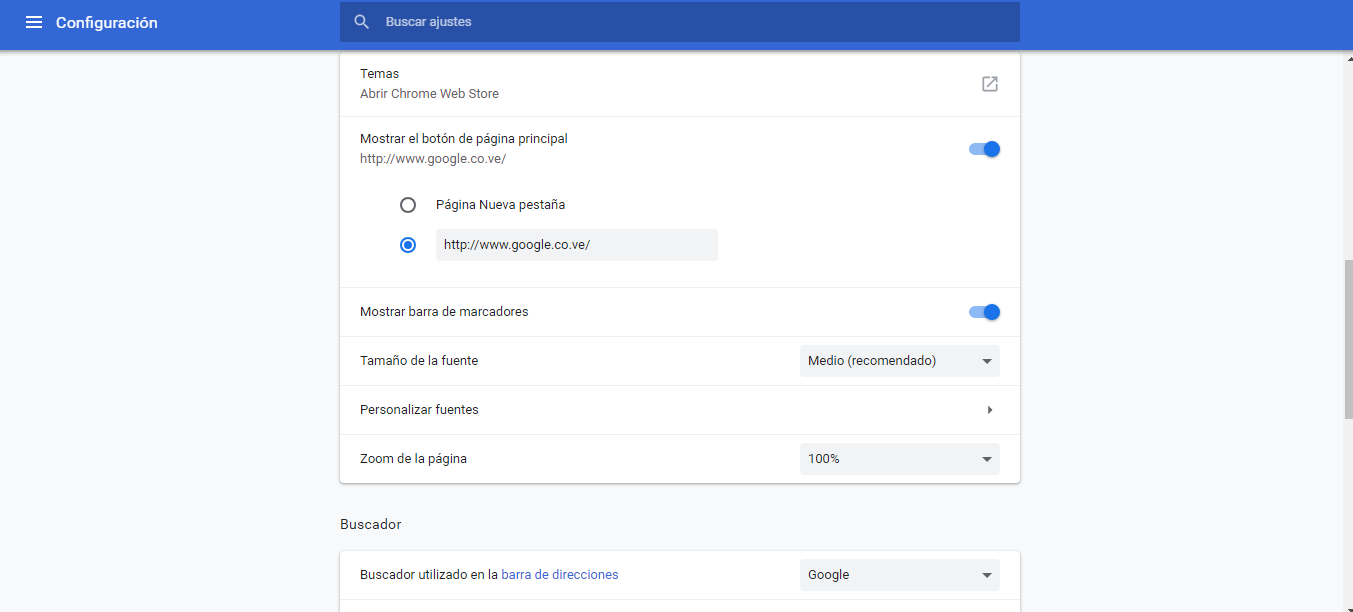This screenshot has width=1353, height=612.
Task: Select the custom URL radio button
Action: click(408, 245)
